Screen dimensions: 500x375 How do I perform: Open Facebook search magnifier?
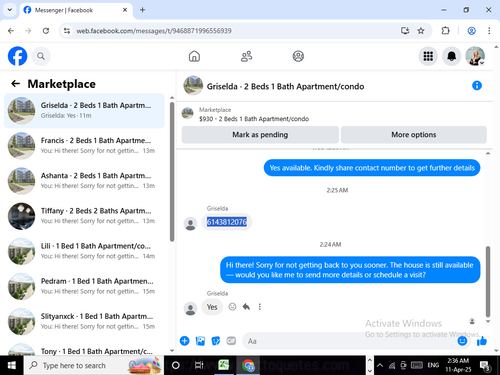(41, 56)
